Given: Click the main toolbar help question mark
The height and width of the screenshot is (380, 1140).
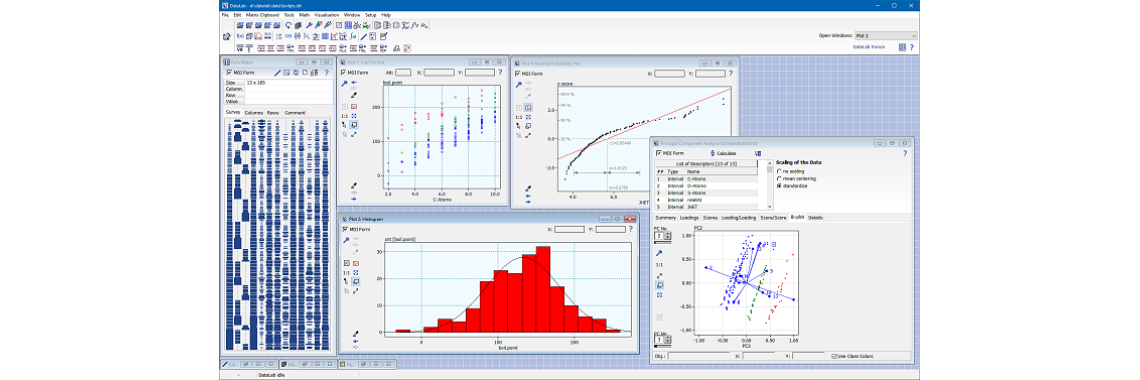Looking at the screenshot, I should tap(912, 47).
